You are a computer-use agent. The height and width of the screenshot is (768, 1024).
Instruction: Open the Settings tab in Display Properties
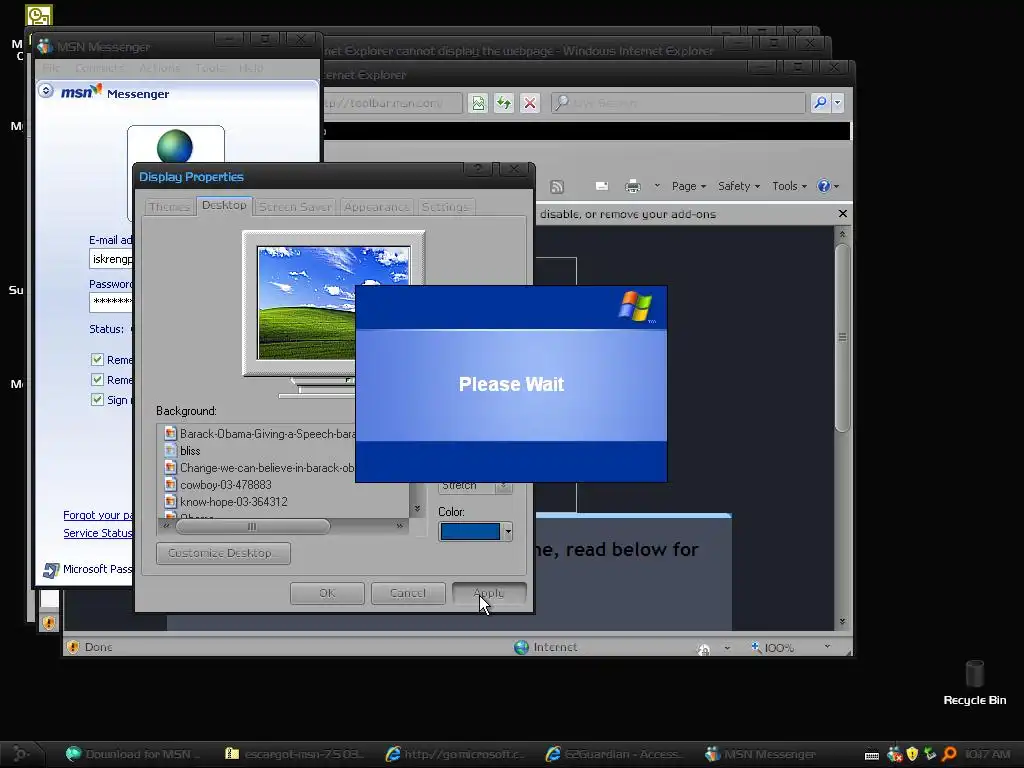pos(445,206)
